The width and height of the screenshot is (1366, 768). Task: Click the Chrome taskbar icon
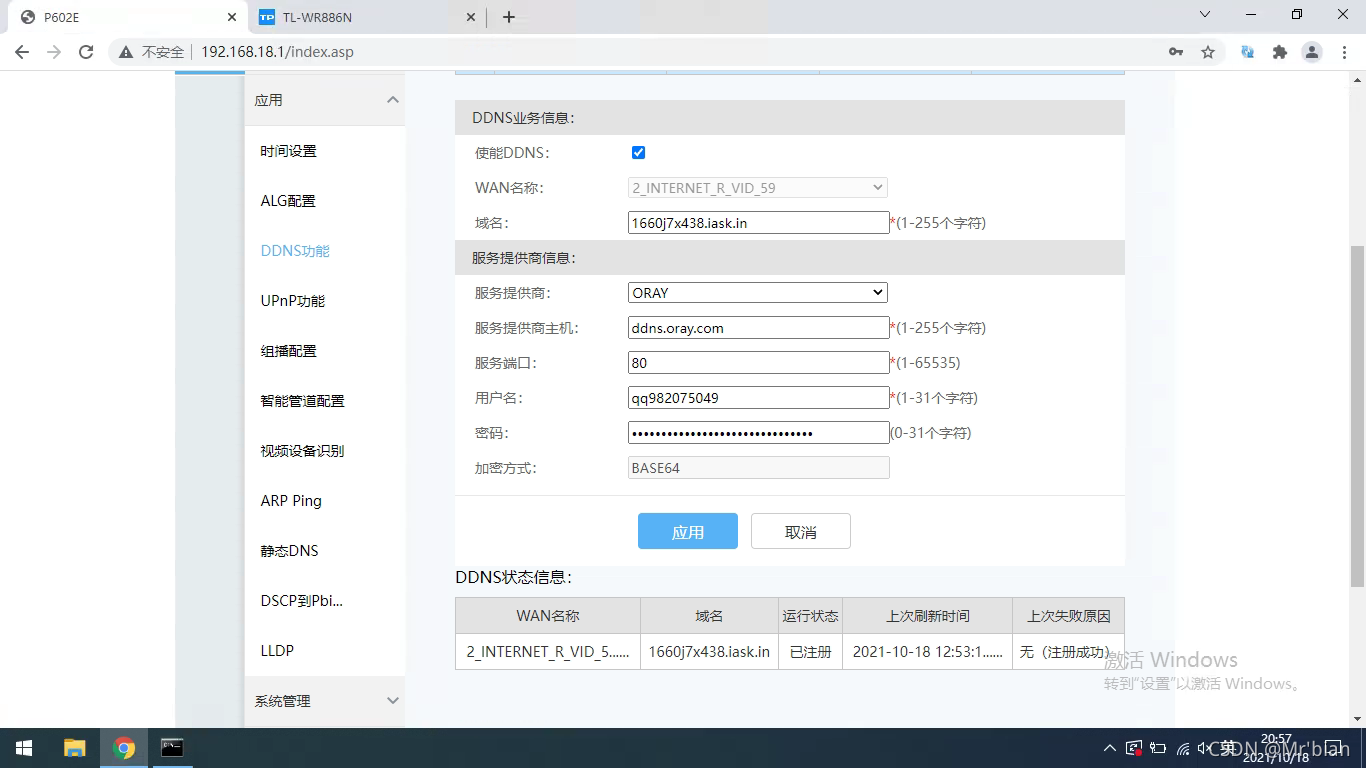[x=124, y=748]
